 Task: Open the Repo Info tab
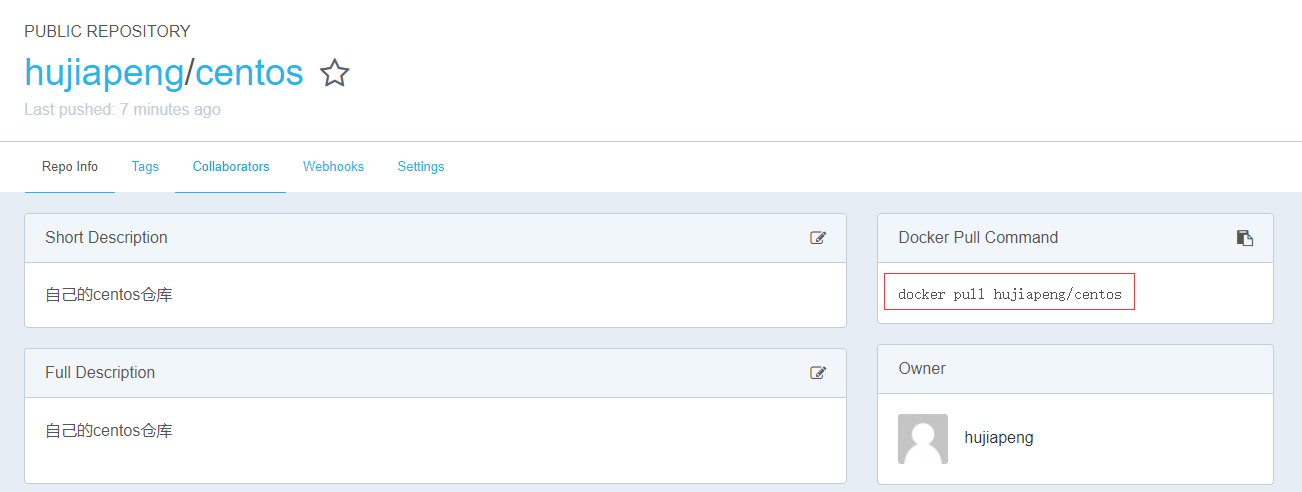70,167
